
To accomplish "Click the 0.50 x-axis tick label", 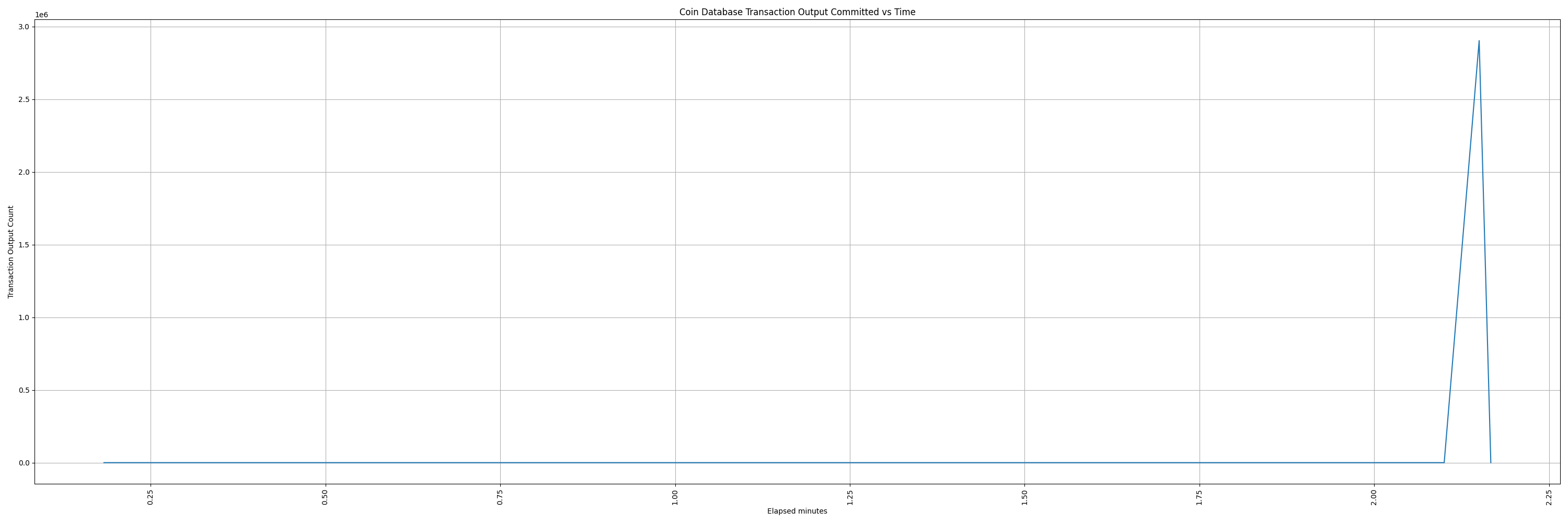I will (326, 497).
